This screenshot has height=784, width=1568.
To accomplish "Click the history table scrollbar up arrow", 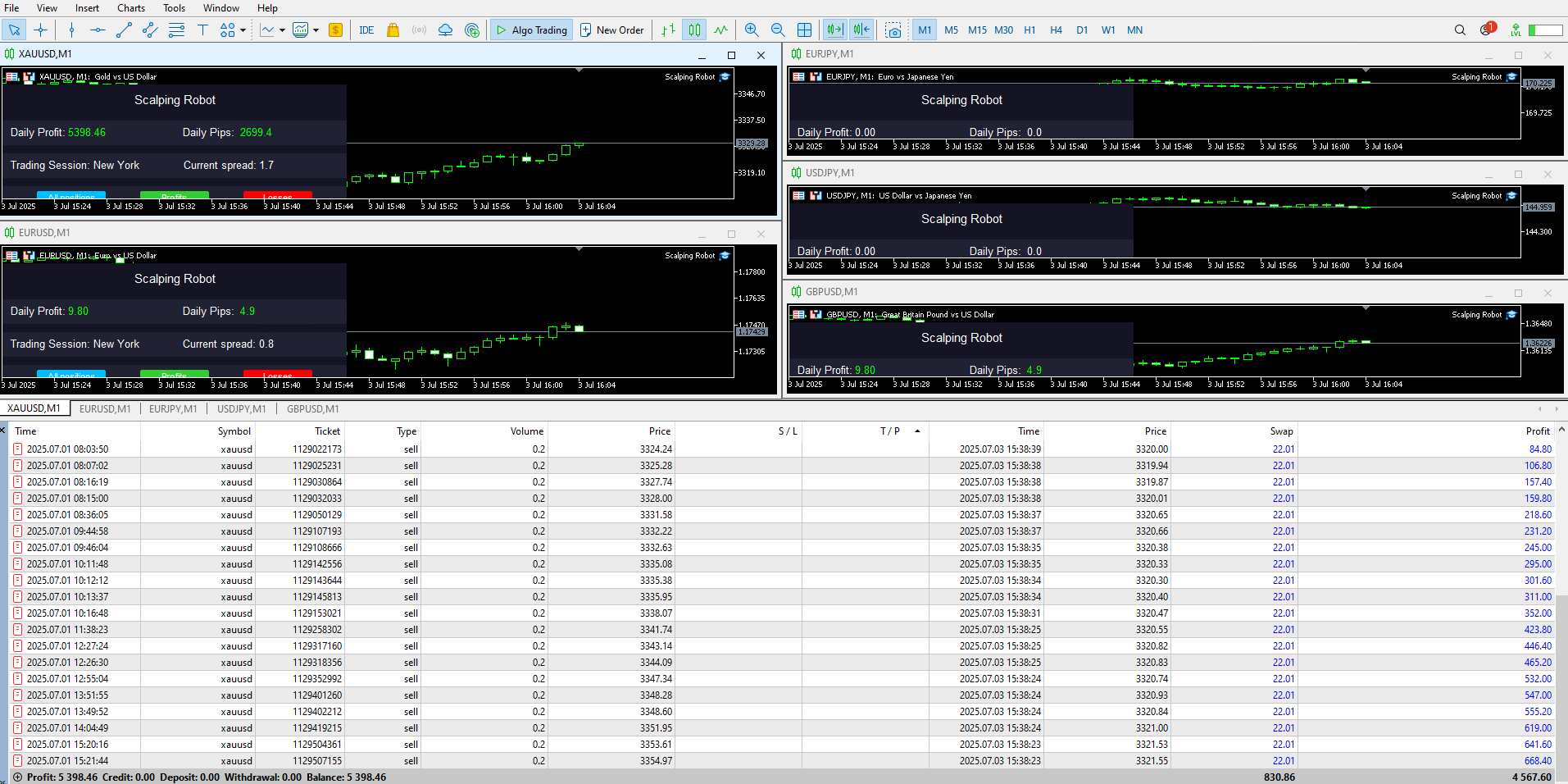I will coord(1561,430).
